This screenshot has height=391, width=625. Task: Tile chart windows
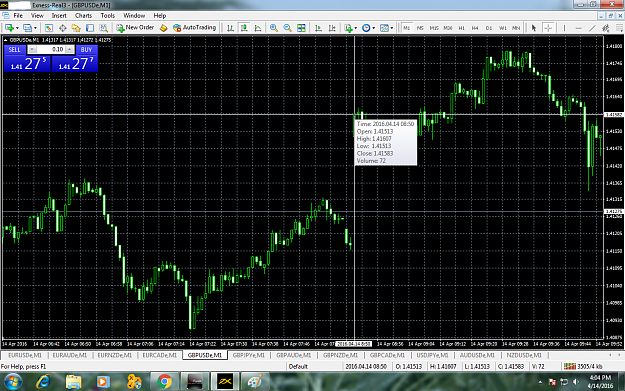(x=301, y=28)
